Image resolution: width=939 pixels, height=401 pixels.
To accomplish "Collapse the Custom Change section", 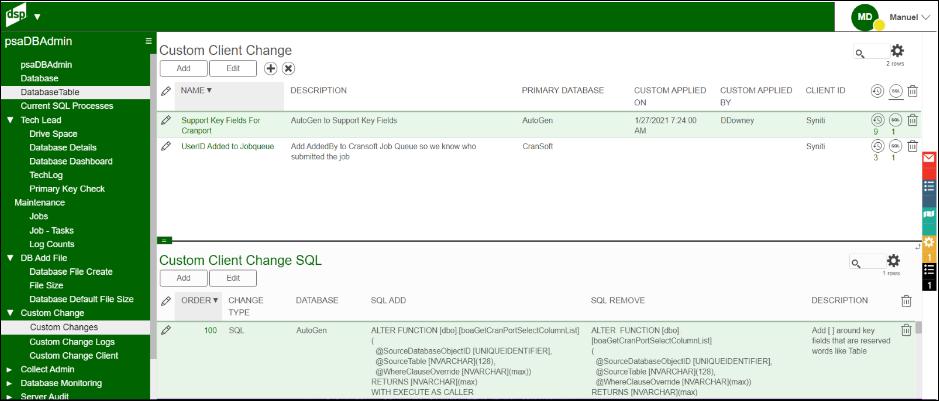I will 10,313.
